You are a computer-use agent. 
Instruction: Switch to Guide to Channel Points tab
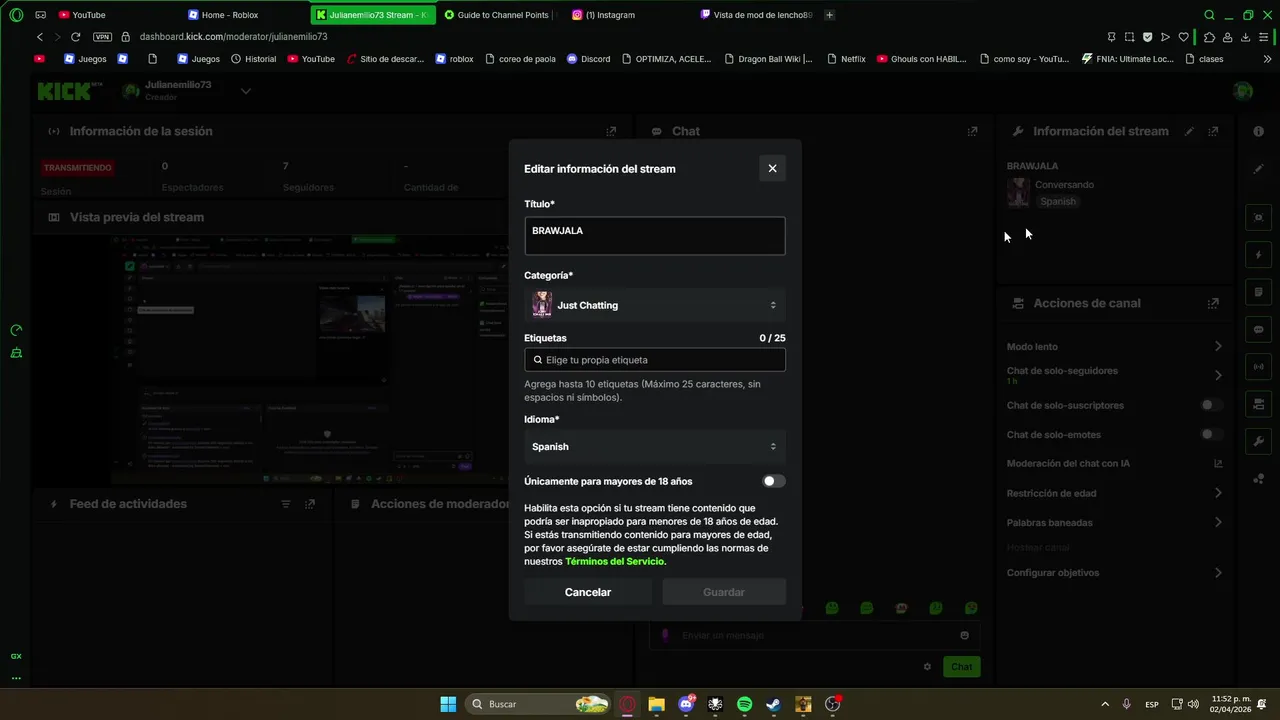(x=500, y=15)
